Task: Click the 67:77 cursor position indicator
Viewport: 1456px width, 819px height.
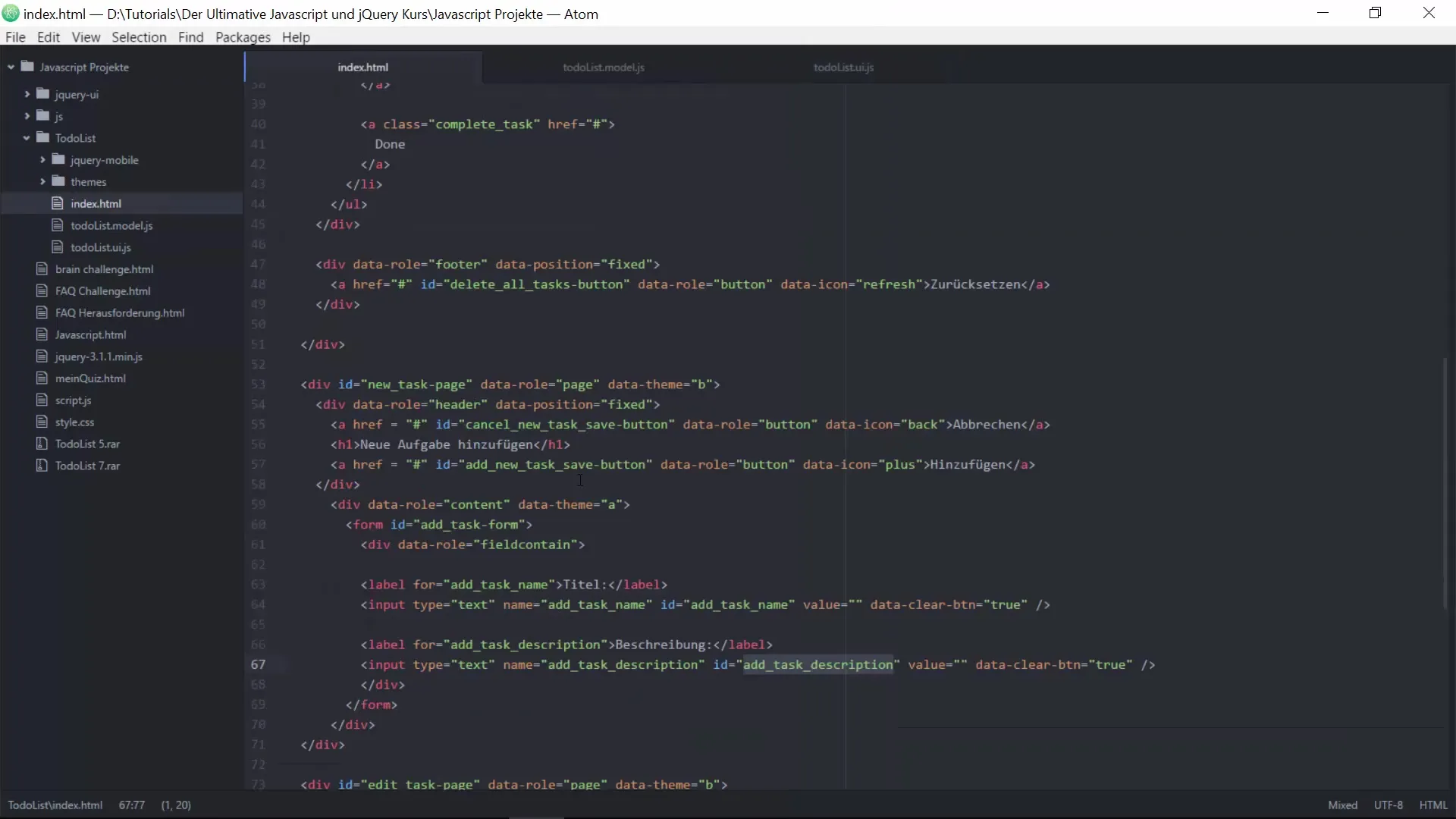Action: 132,805
